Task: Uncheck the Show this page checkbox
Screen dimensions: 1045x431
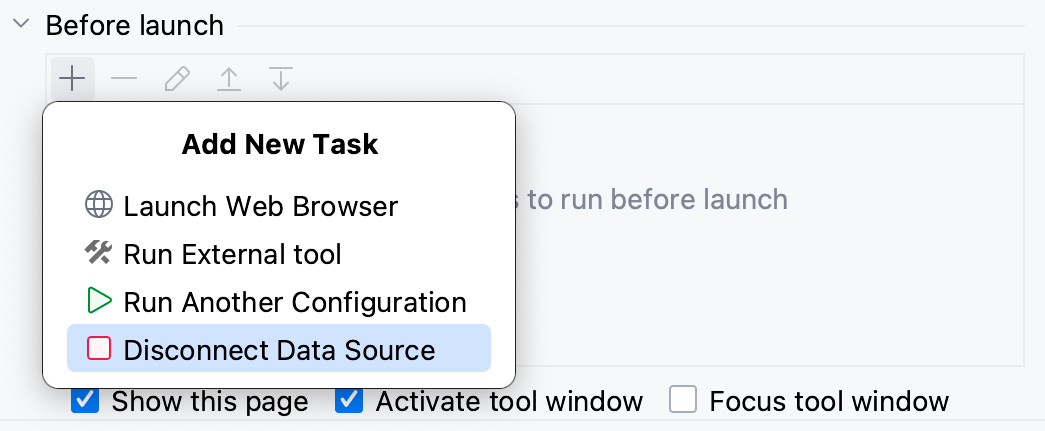Action: 86,401
